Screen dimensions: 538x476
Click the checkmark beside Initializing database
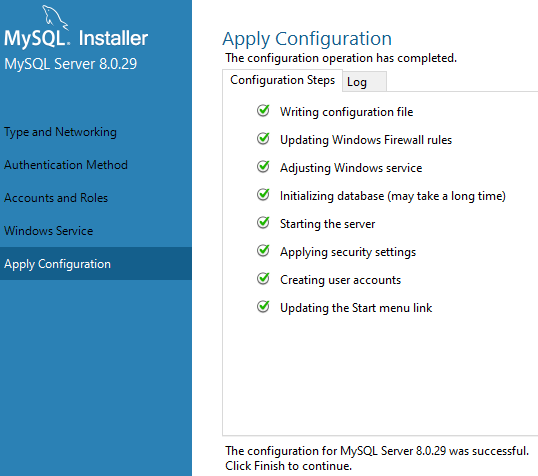[264, 195]
